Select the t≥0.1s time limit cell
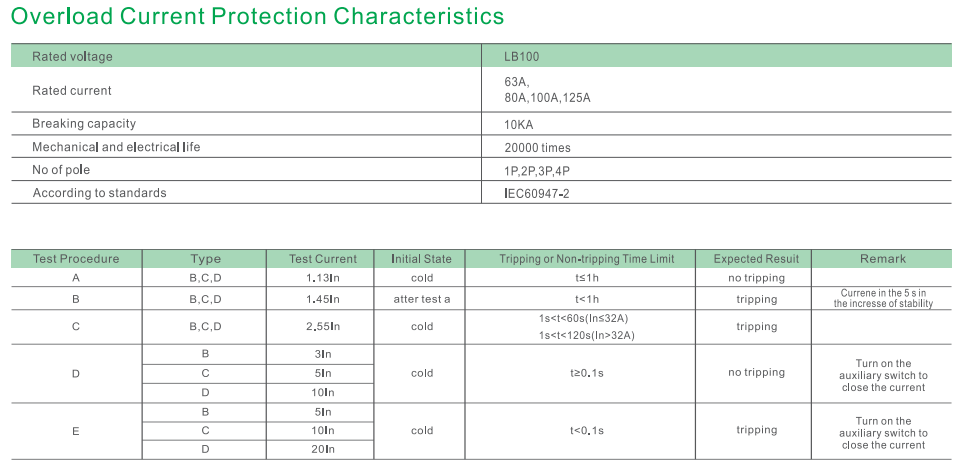Viewport: 958px width, 468px height. pos(585,373)
